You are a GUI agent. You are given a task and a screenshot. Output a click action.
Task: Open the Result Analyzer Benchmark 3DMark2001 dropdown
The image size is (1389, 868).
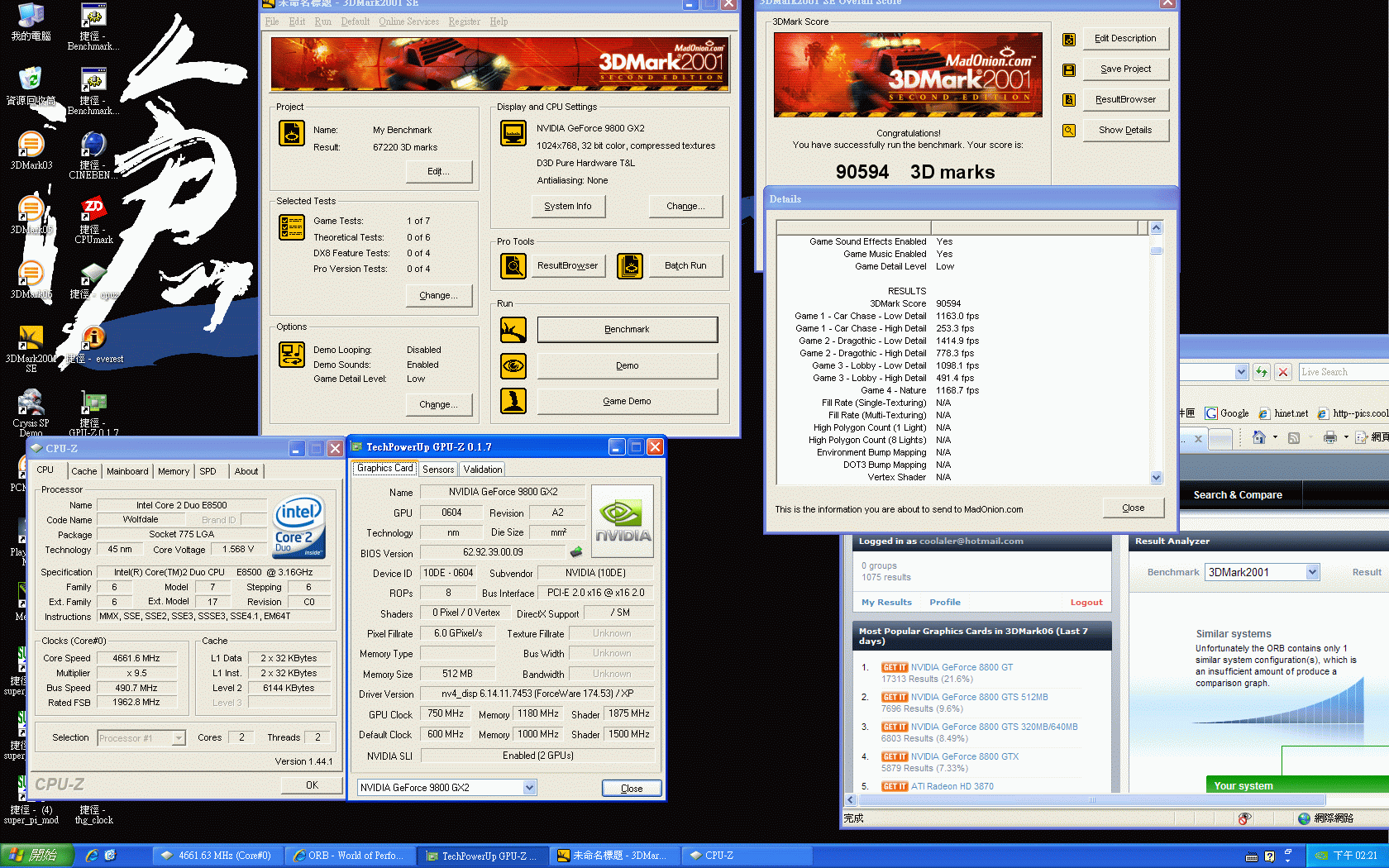pyautogui.click(x=1312, y=572)
